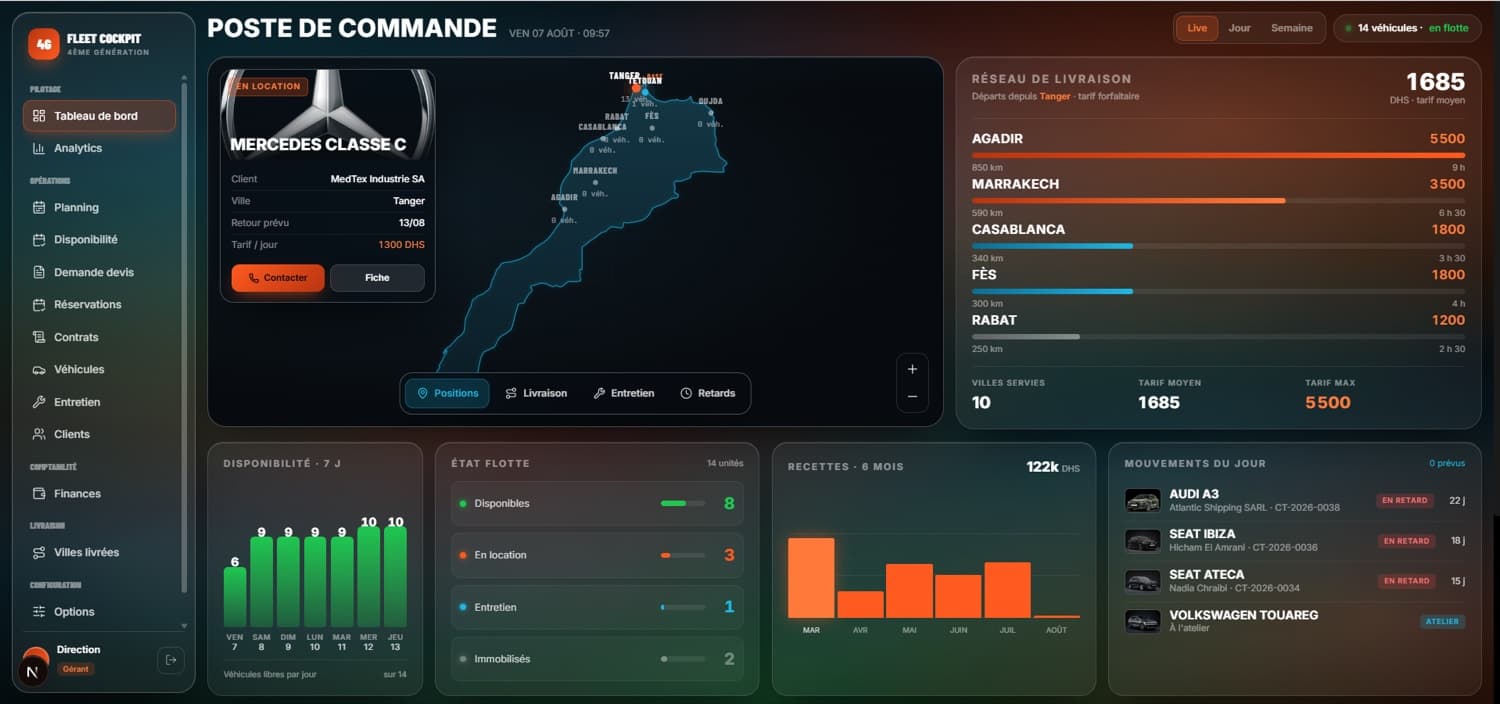Click the MedTex Industrie SA client name
The width and height of the screenshot is (1500, 704).
click(377, 179)
